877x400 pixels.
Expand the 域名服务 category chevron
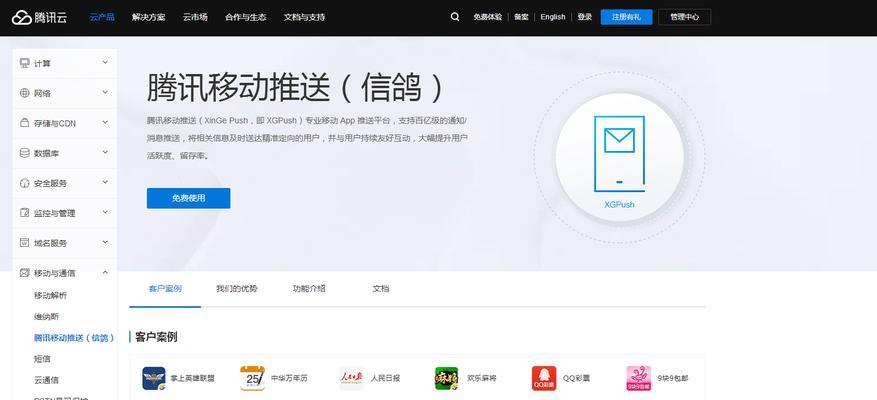(105, 242)
